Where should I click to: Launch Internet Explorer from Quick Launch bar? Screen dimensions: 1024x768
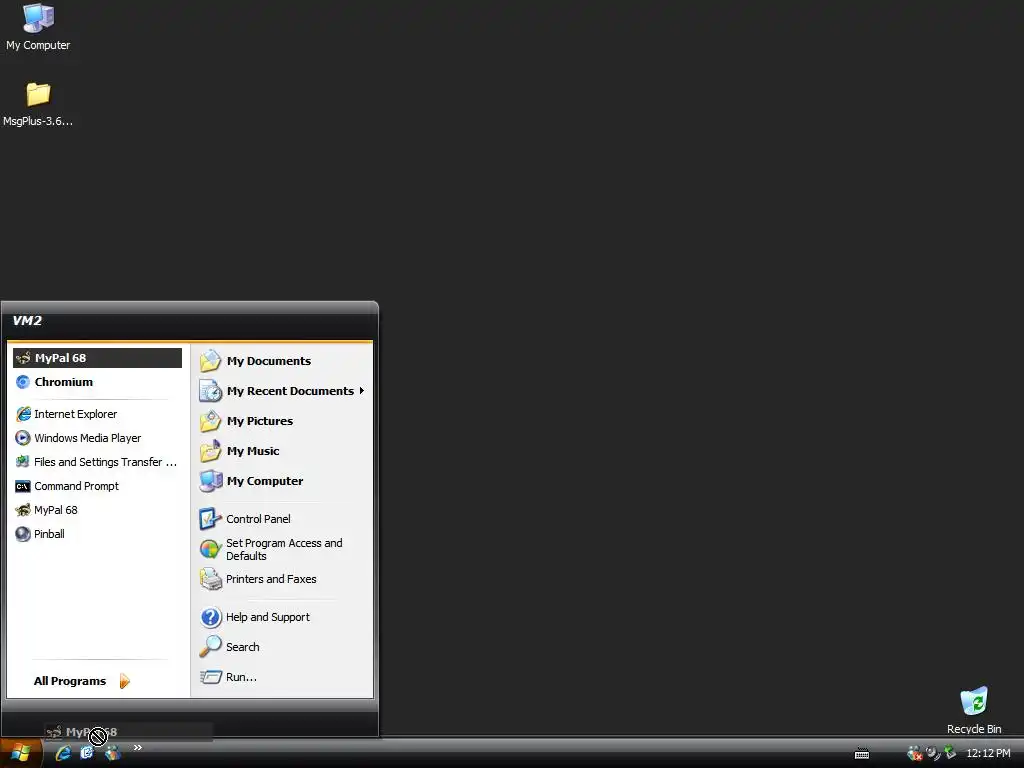pyautogui.click(x=63, y=753)
